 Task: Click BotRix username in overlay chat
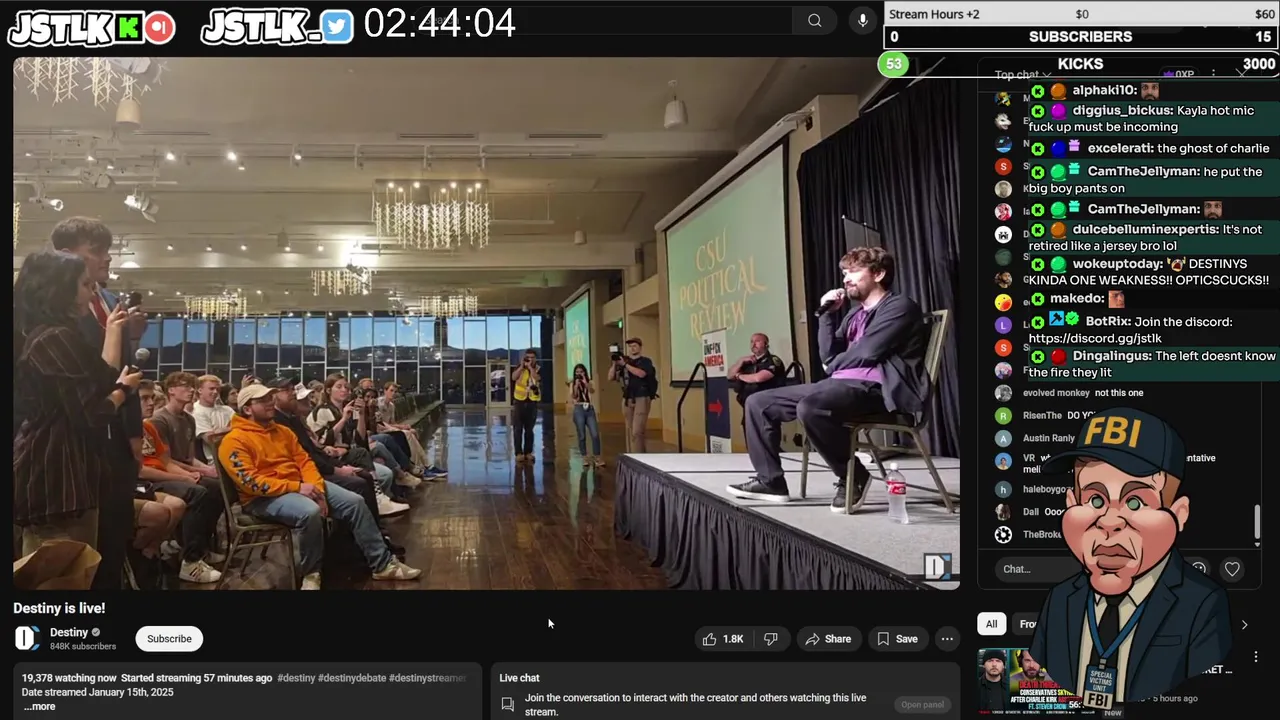(1109, 322)
